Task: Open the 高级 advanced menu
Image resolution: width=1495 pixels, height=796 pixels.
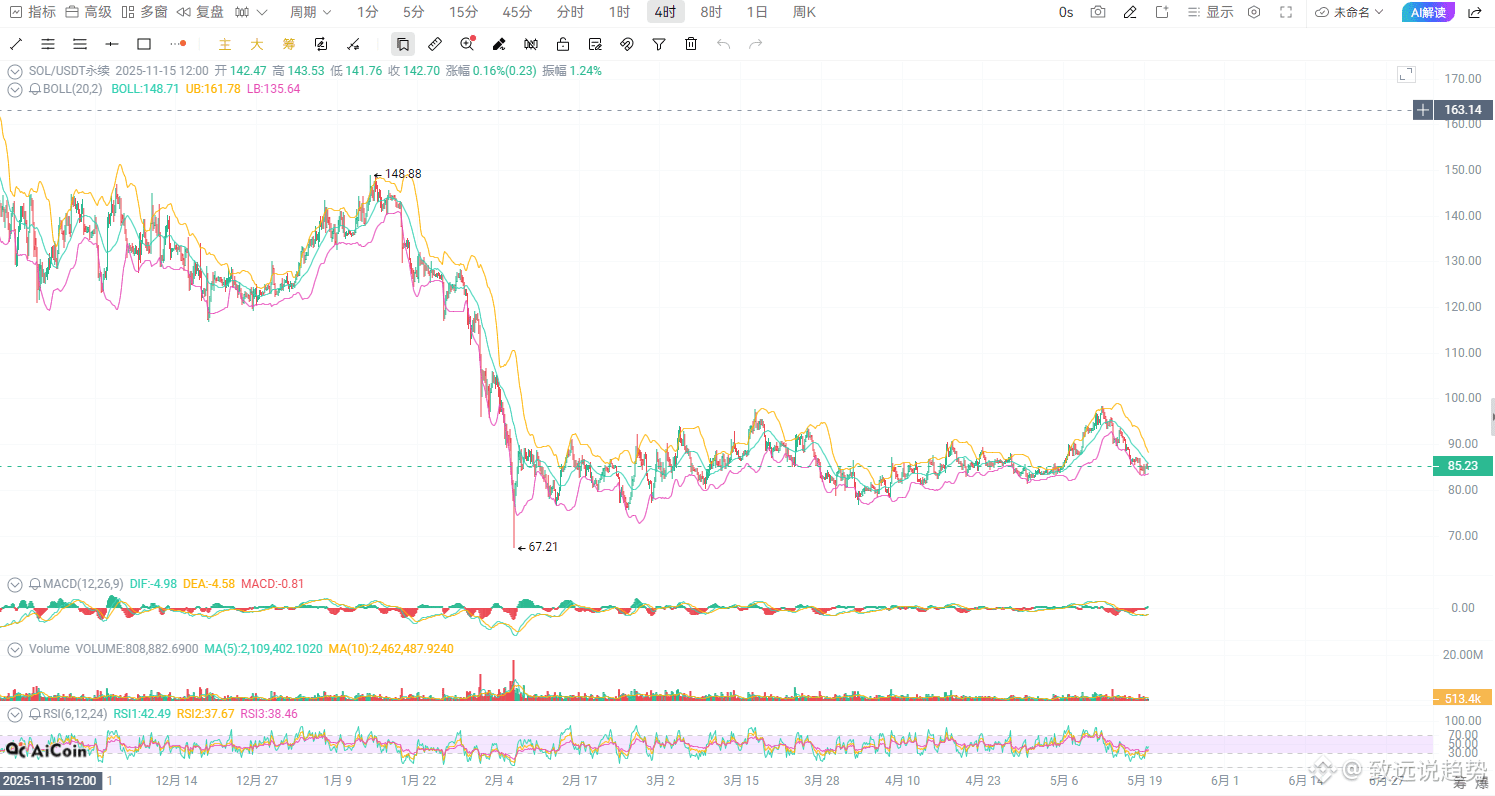Action: [88, 12]
